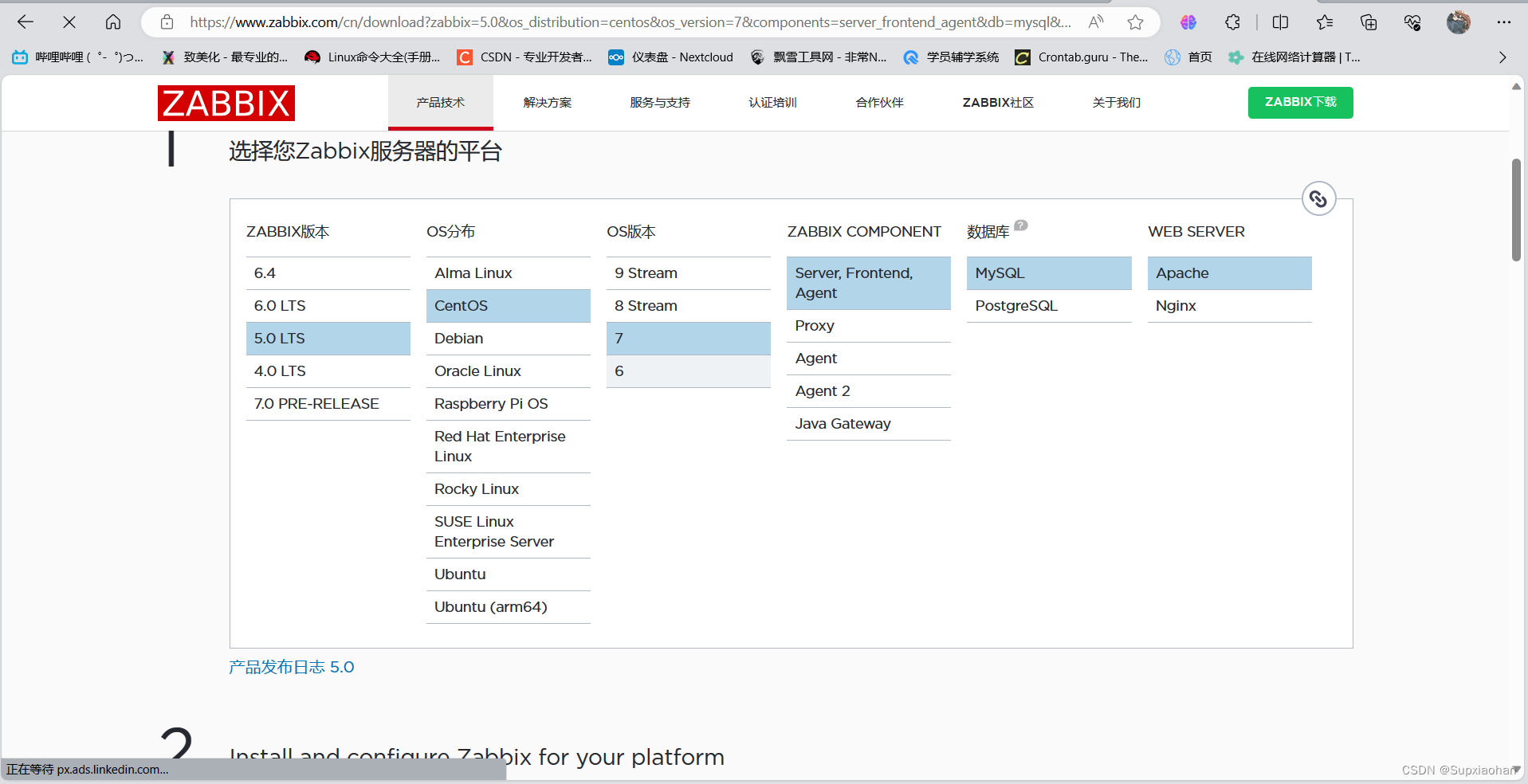The height and width of the screenshot is (784, 1528).
Task: Open 学员辅学系统 bookmark
Action: coord(951,57)
